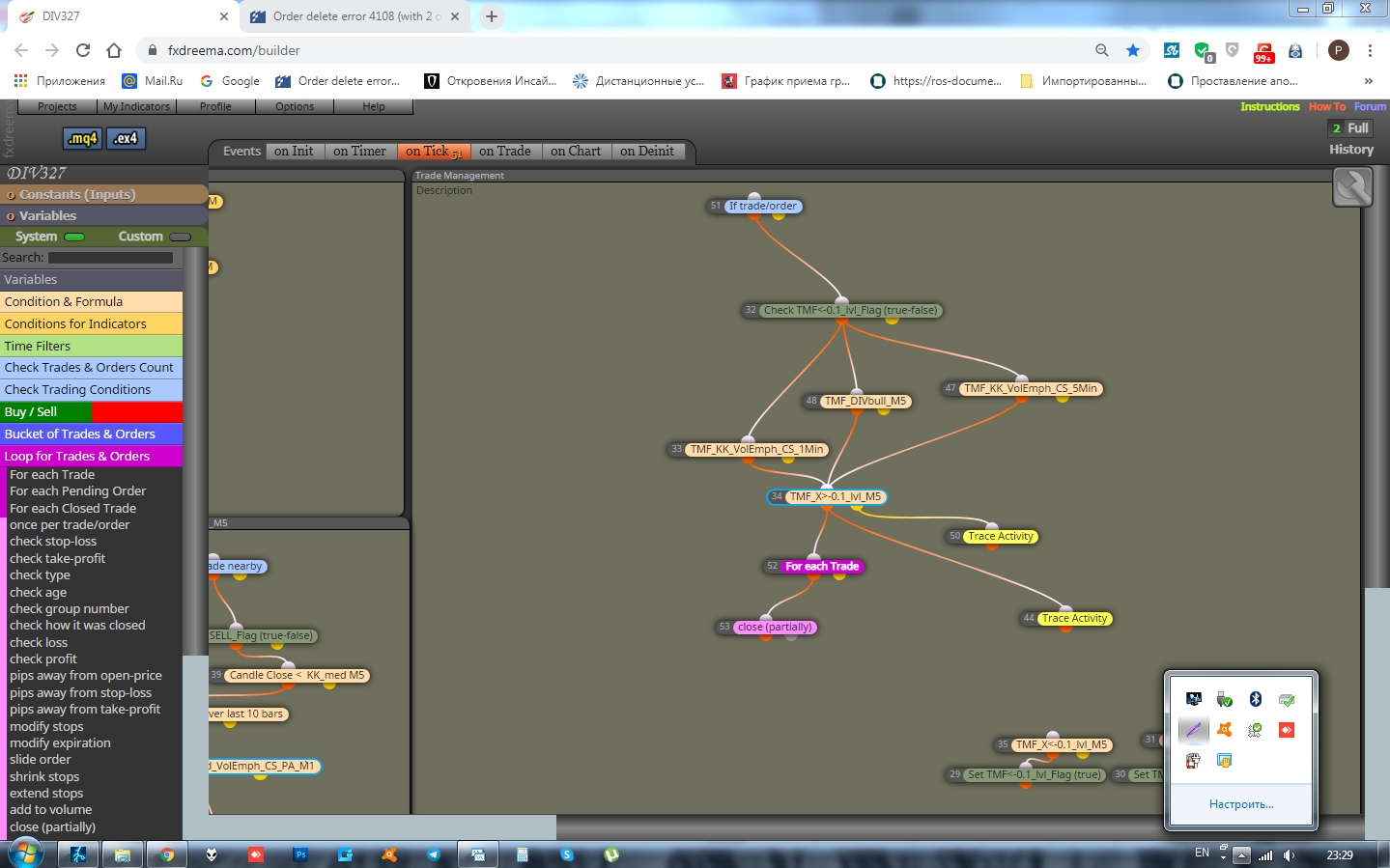Bookmark this page with the star icon
The width and height of the screenshot is (1390, 868).
(x=1133, y=50)
